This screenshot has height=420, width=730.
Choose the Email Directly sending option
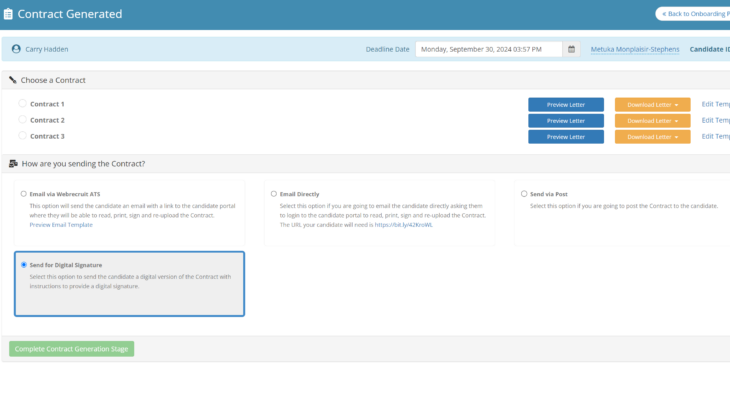tap(274, 194)
